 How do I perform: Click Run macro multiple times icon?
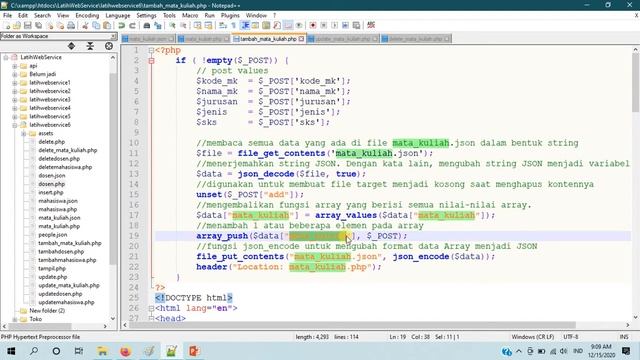point(345,25)
